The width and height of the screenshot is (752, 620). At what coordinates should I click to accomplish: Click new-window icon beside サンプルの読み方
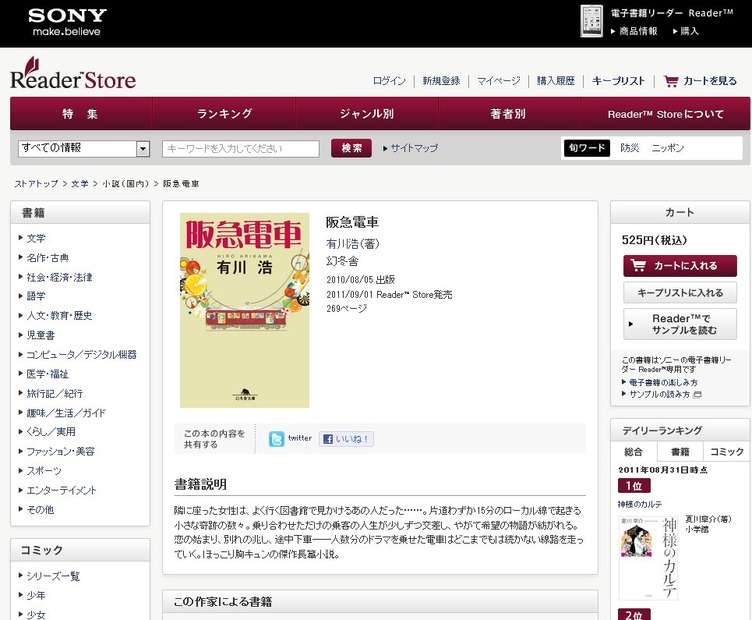(698, 395)
